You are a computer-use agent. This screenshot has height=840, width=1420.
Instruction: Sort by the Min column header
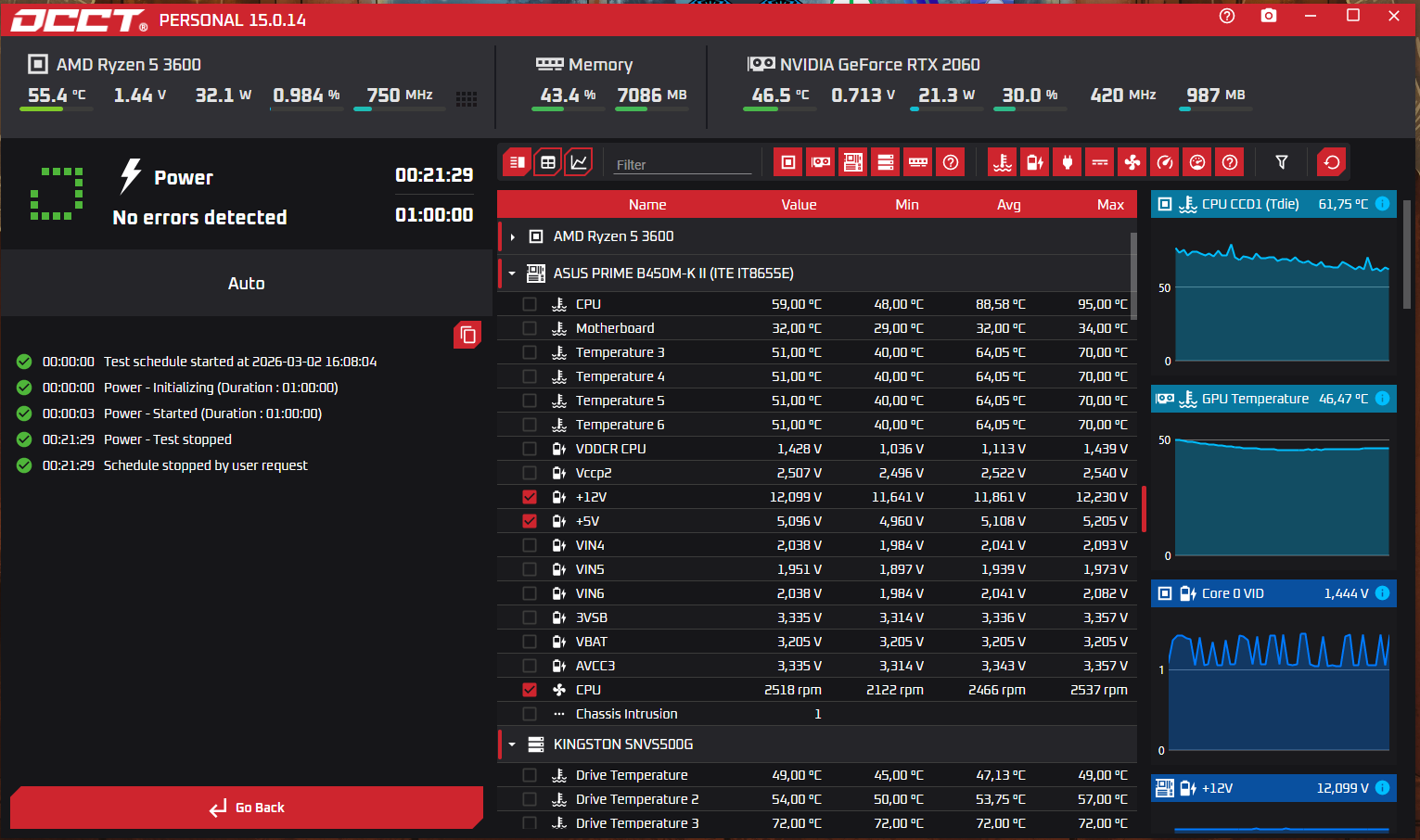[907, 205]
